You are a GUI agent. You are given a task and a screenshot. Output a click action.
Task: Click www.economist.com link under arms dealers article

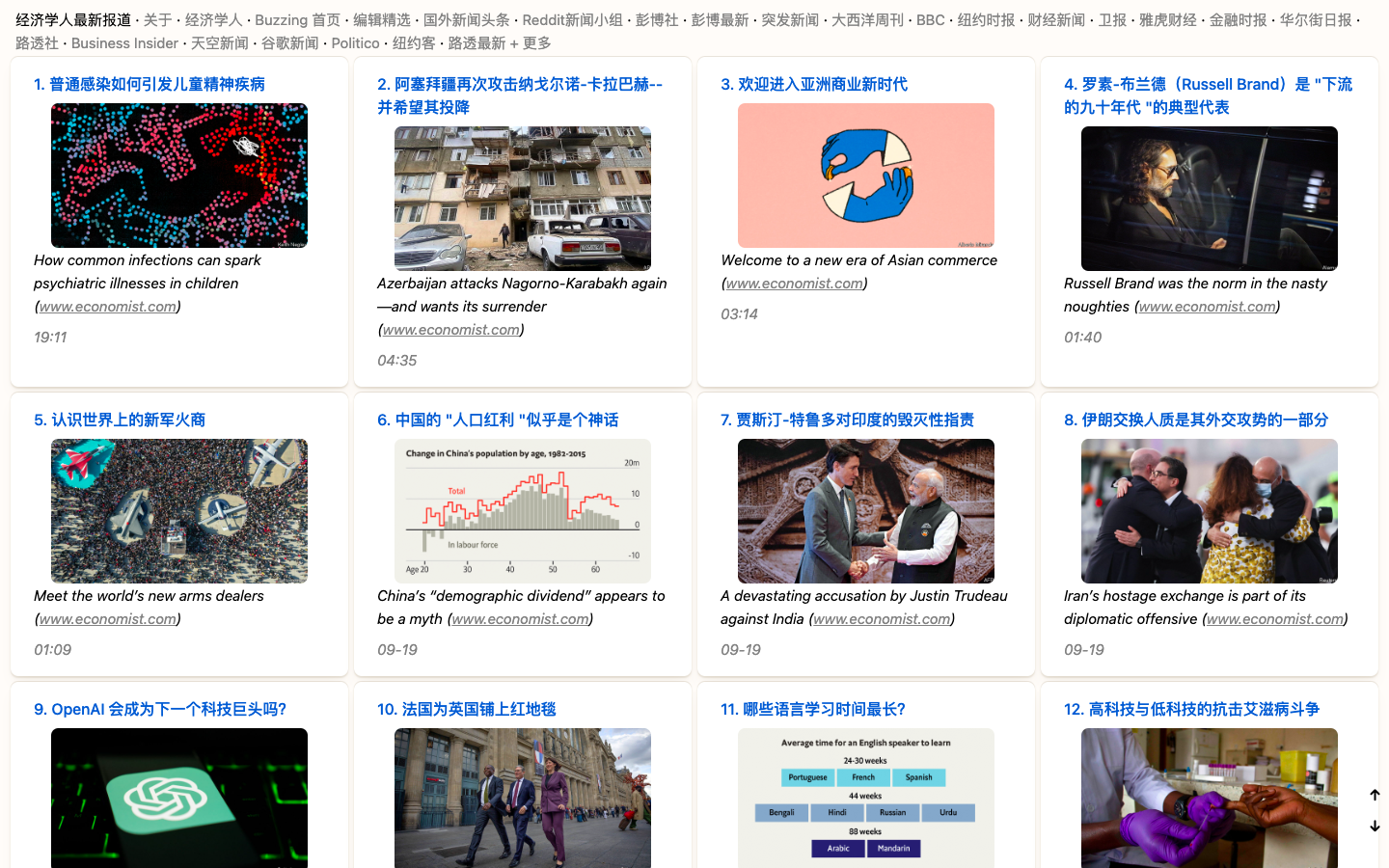[108, 619]
